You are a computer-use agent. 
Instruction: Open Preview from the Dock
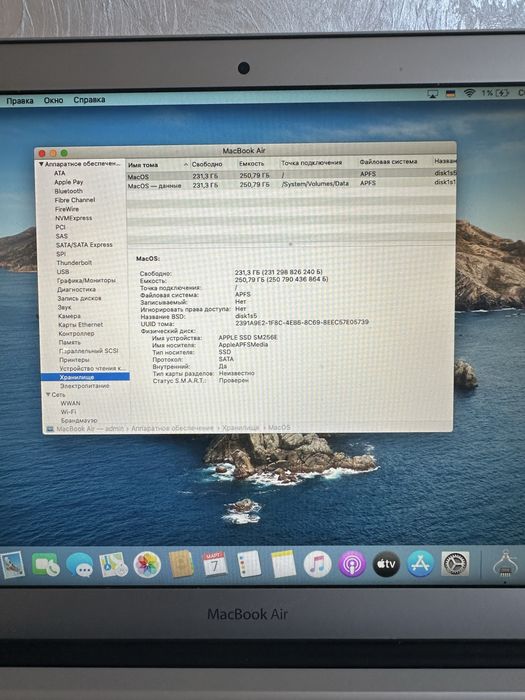[12, 565]
